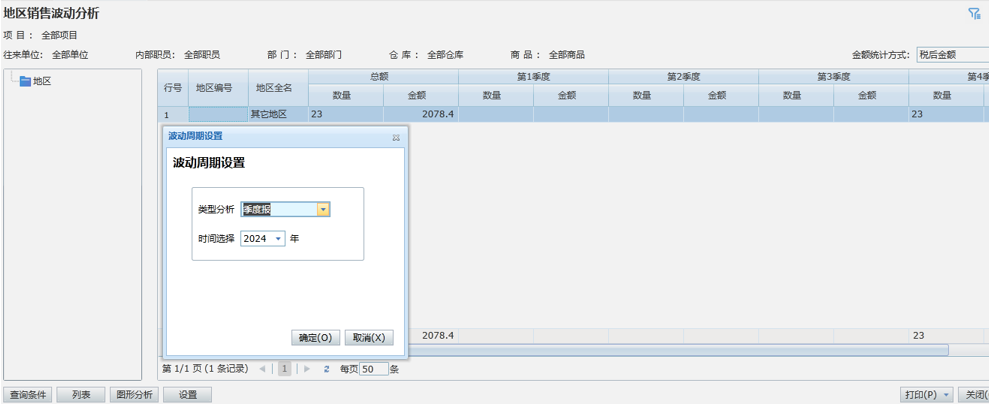Screen dimensions: 989x404
Task: Select the 其它地区 table row
Action: pos(268,115)
